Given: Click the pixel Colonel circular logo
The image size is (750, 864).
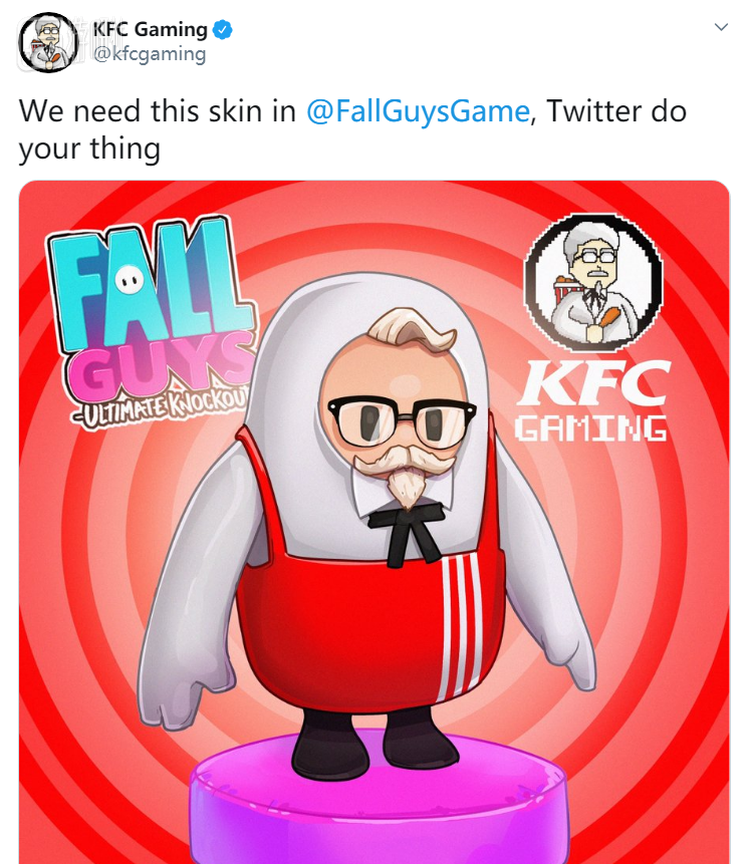Looking at the screenshot, I should [x=593, y=282].
